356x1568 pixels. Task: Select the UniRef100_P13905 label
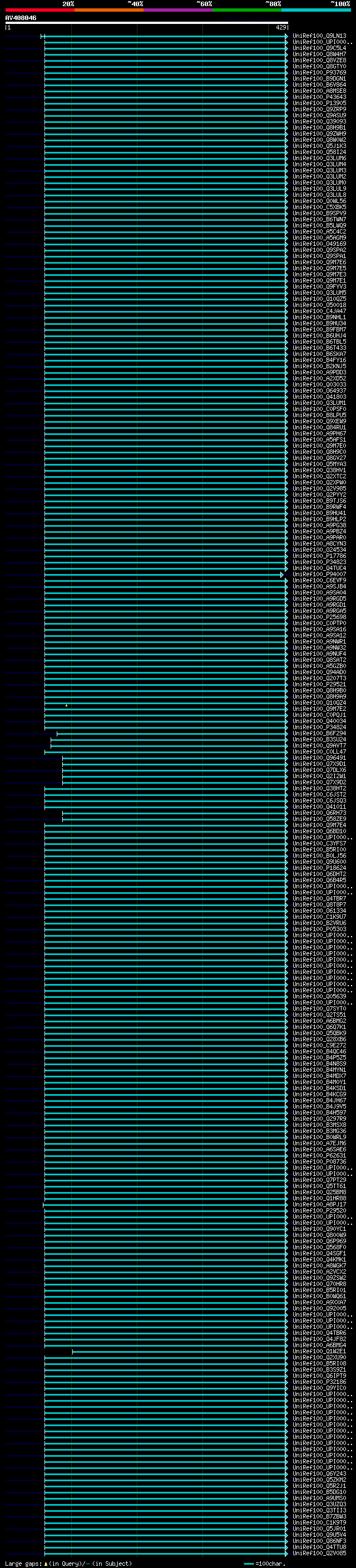coord(319,103)
